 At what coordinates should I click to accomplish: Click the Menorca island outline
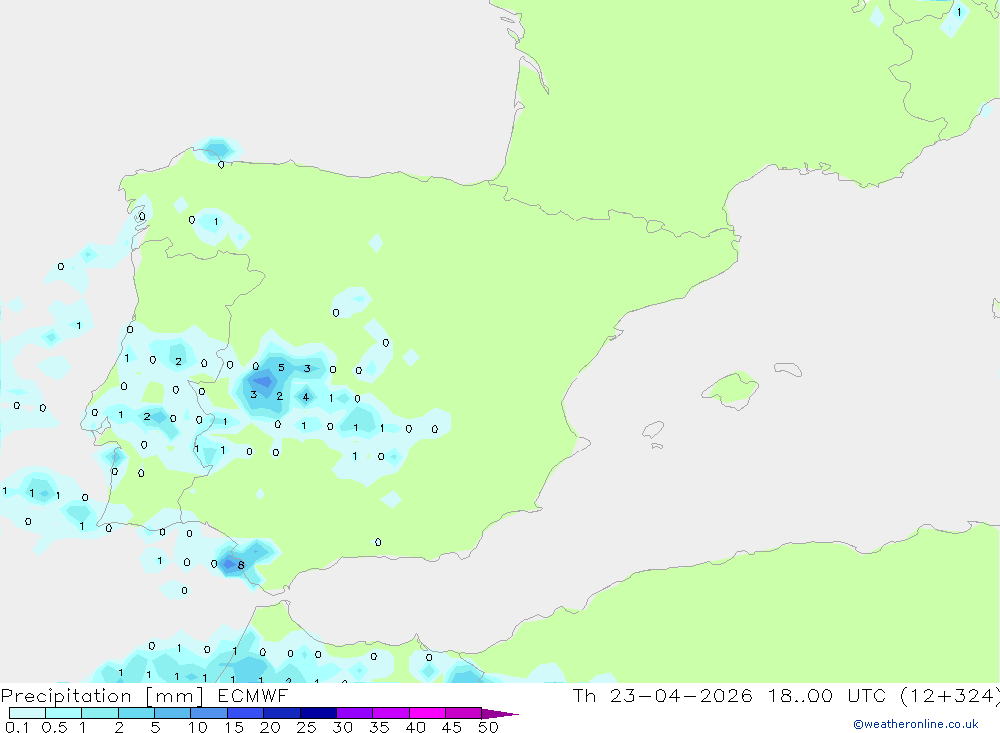(x=788, y=369)
